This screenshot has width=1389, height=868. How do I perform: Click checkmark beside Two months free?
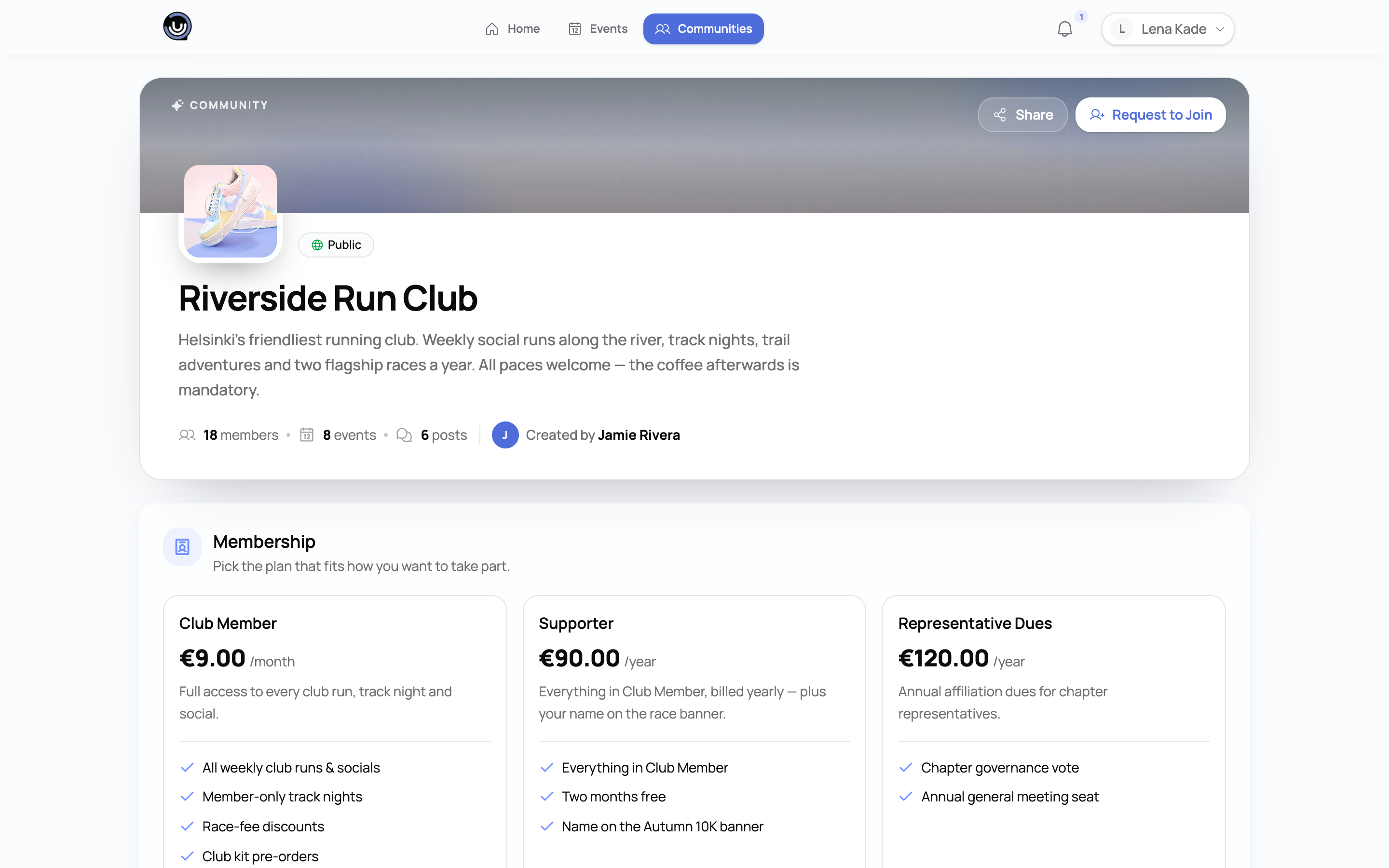pos(547,796)
